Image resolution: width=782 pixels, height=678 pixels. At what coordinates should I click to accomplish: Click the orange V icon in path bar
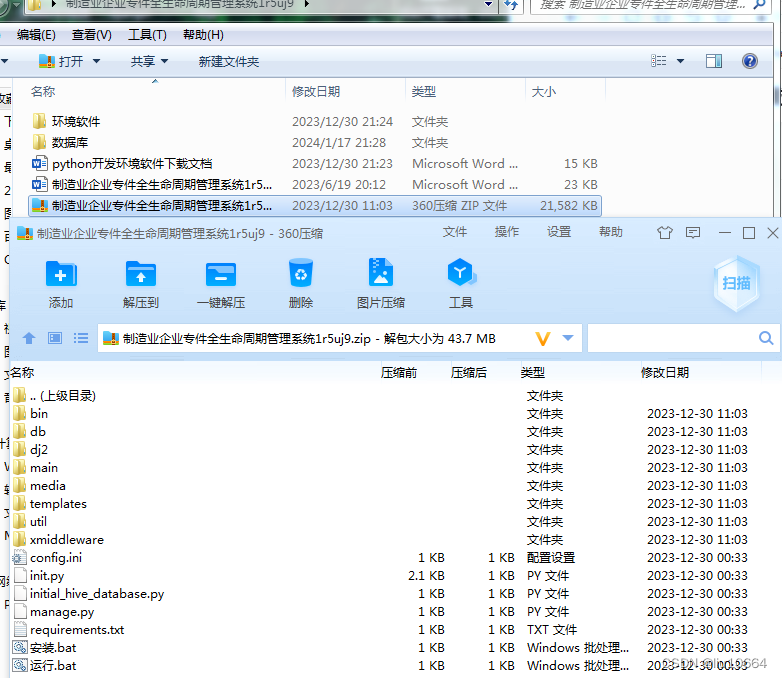click(543, 339)
